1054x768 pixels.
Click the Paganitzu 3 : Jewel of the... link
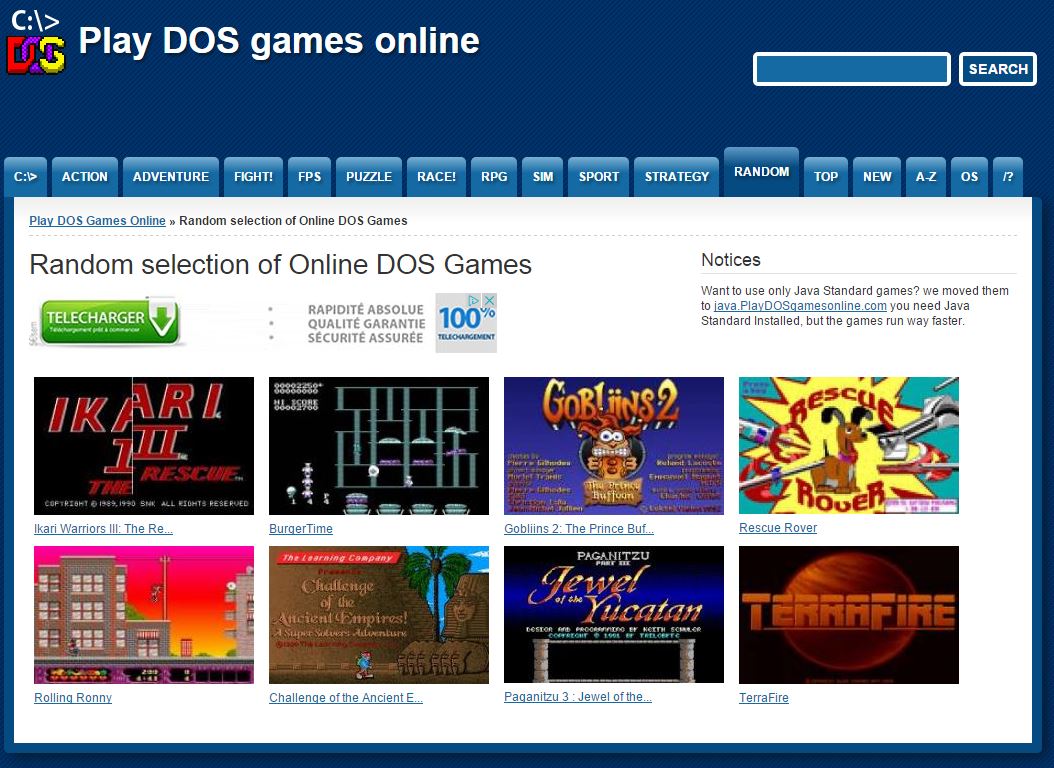point(577,697)
